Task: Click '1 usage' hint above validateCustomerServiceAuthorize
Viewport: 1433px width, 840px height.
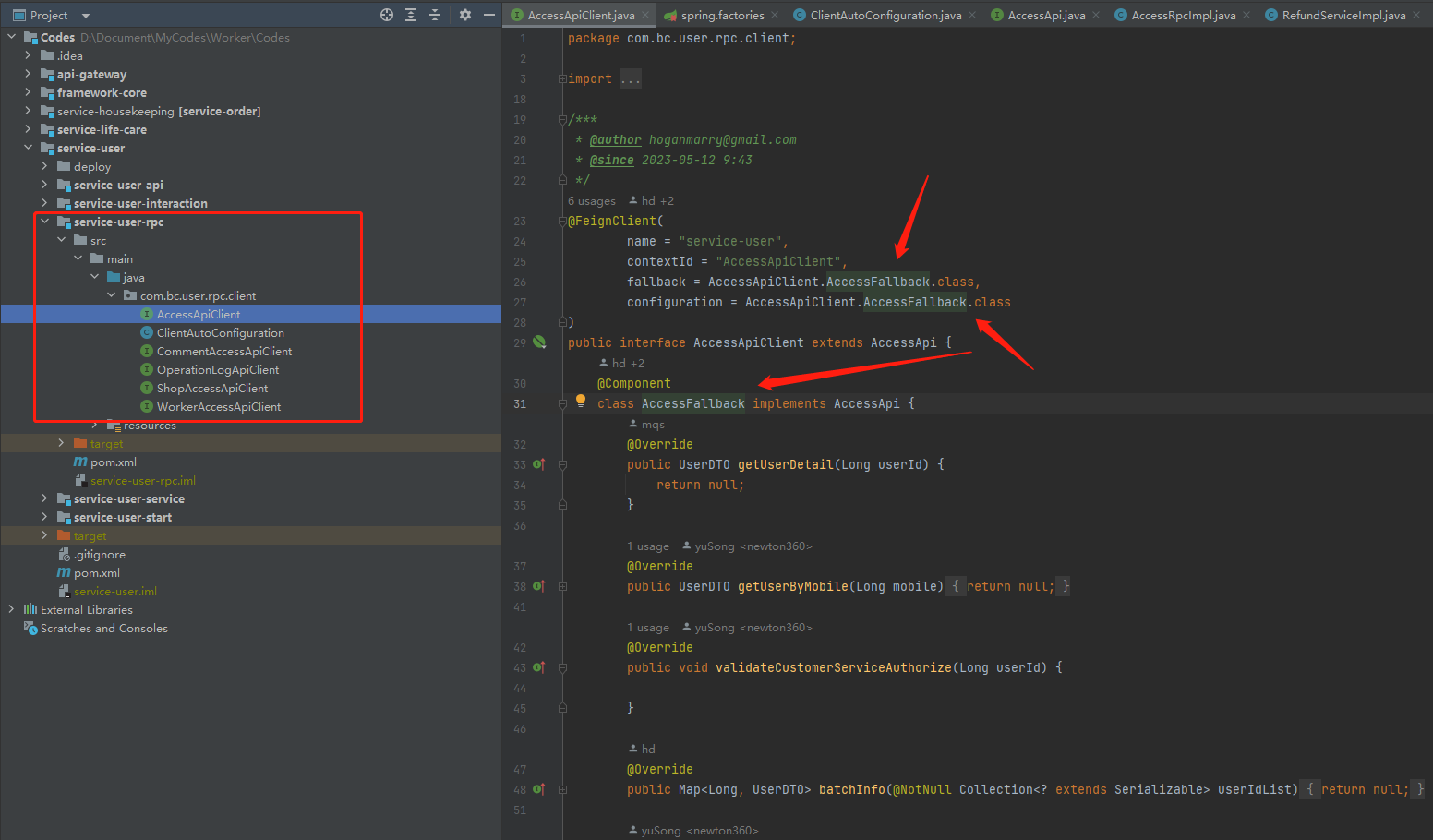Action: pyautogui.click(x=648, y=628)
